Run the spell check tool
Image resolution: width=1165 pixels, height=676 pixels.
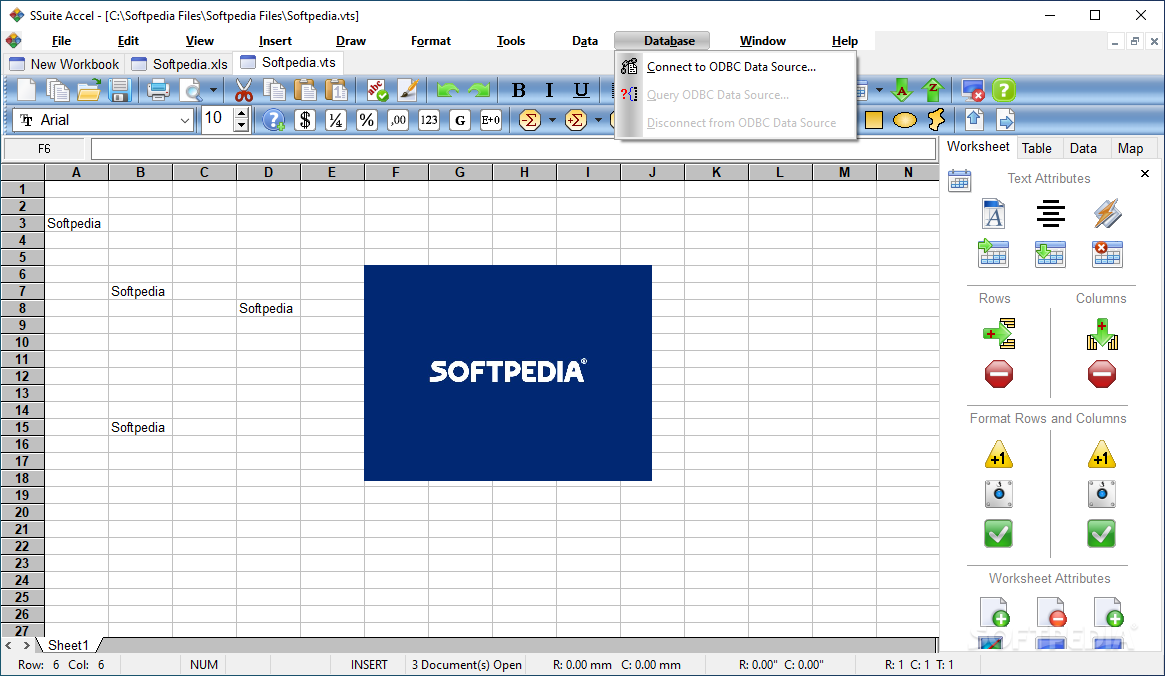(377, 91)
